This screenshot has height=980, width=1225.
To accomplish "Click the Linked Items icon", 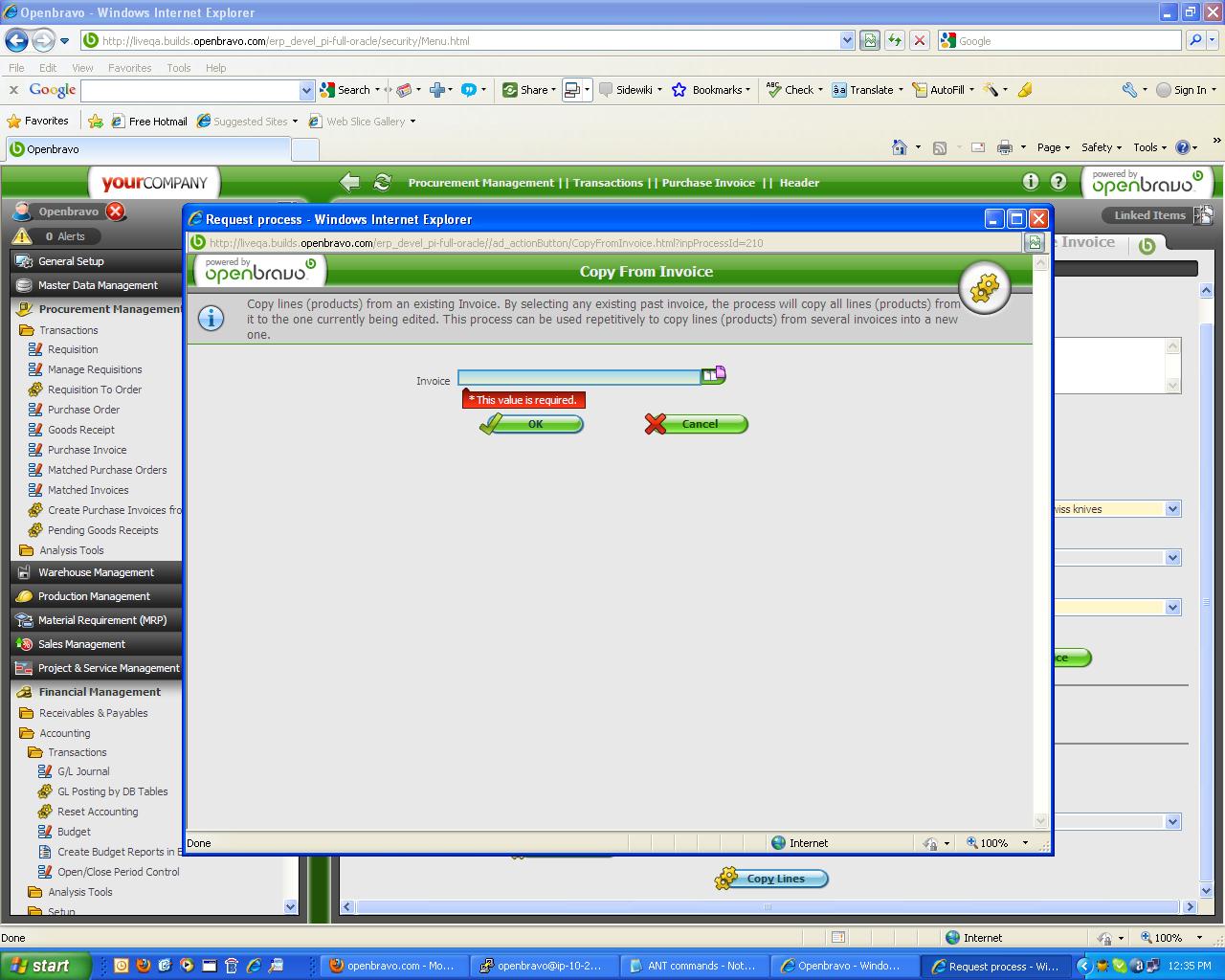I will click(1203, 215).
